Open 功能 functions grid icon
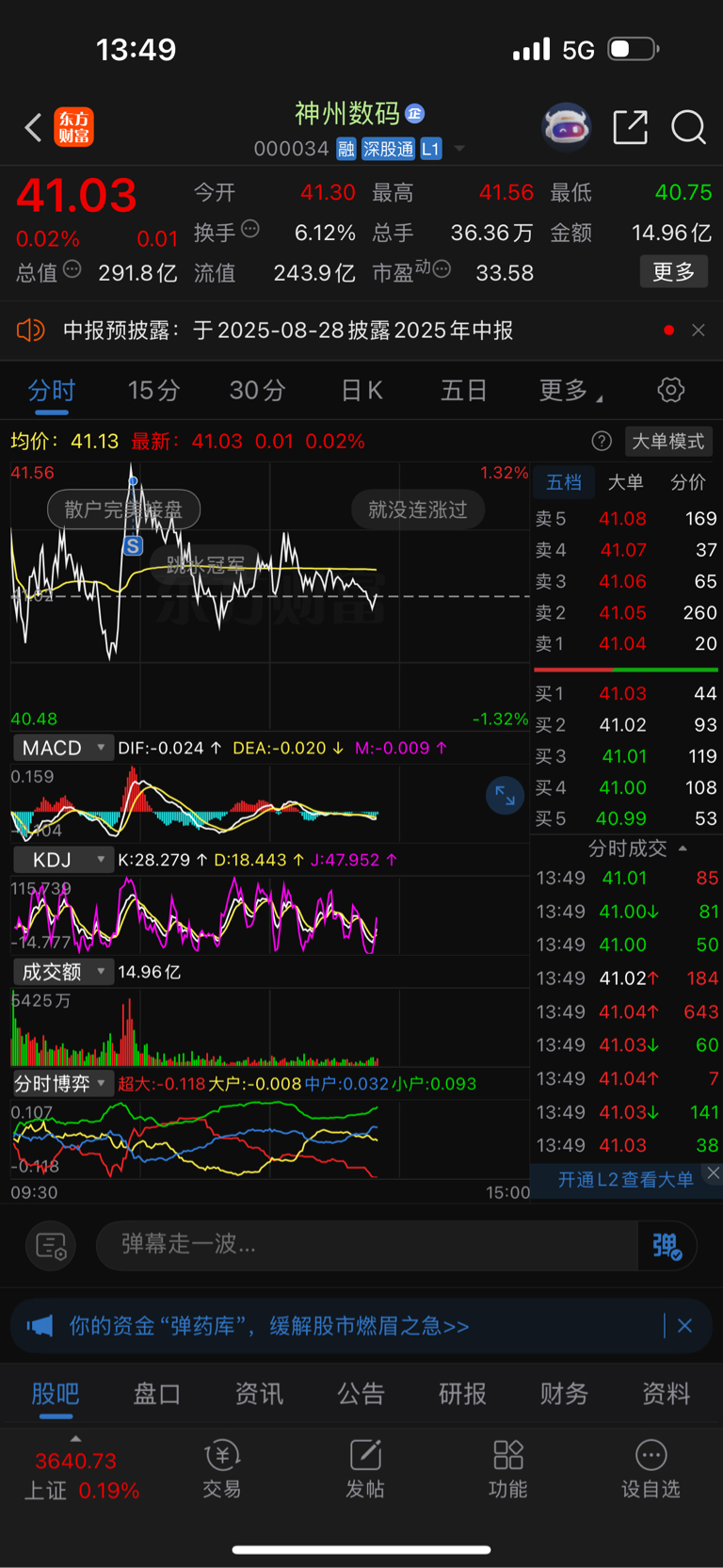 coord(508,1469)
